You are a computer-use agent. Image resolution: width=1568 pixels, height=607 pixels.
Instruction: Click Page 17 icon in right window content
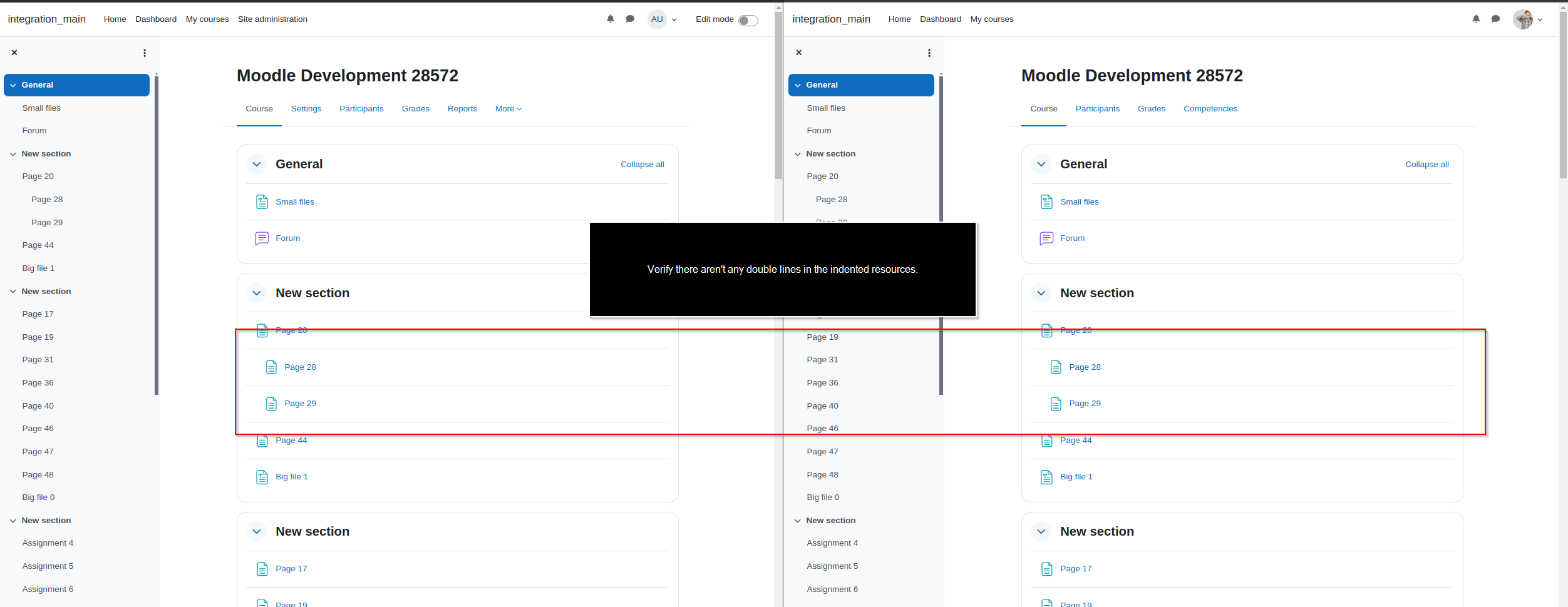1046,569
